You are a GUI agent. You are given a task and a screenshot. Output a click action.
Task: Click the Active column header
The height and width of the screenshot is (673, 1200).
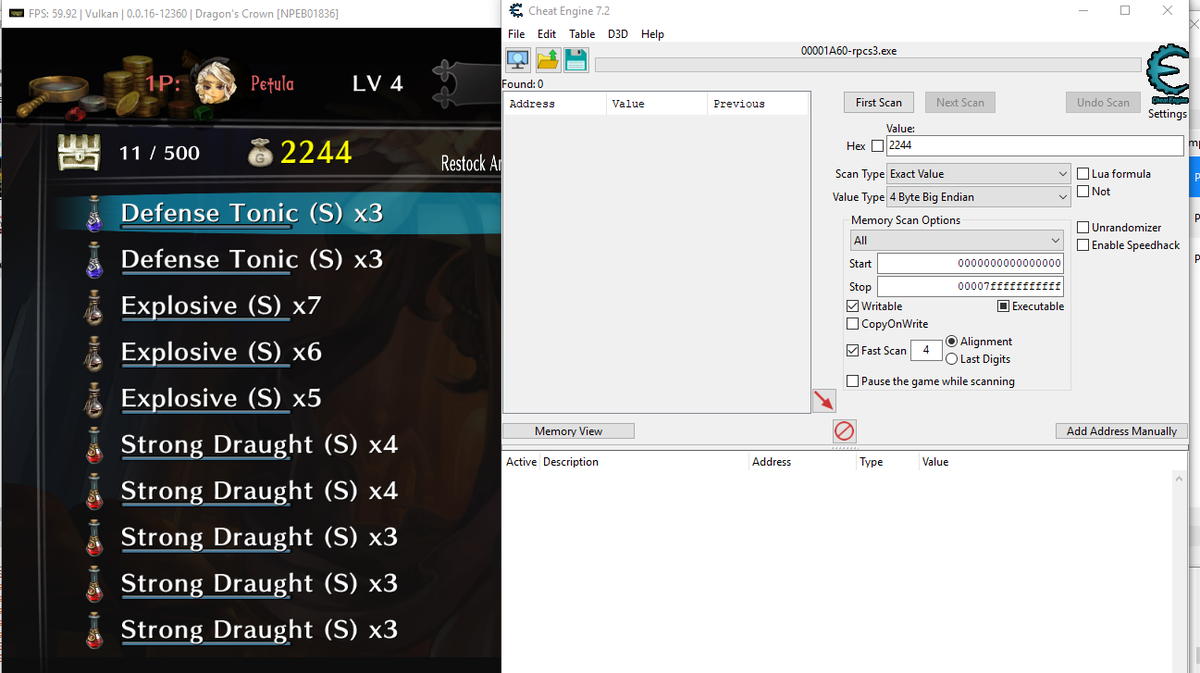coord(521,462)
